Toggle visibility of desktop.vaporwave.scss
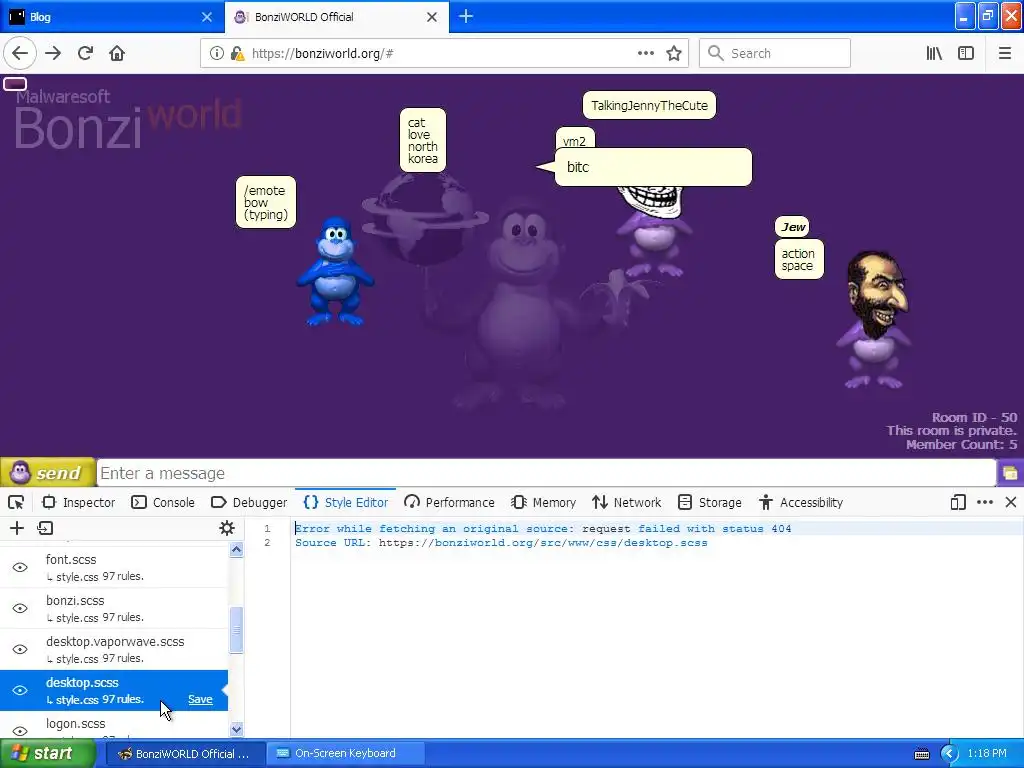This screenshot has height=768, width=1024. 20,649
